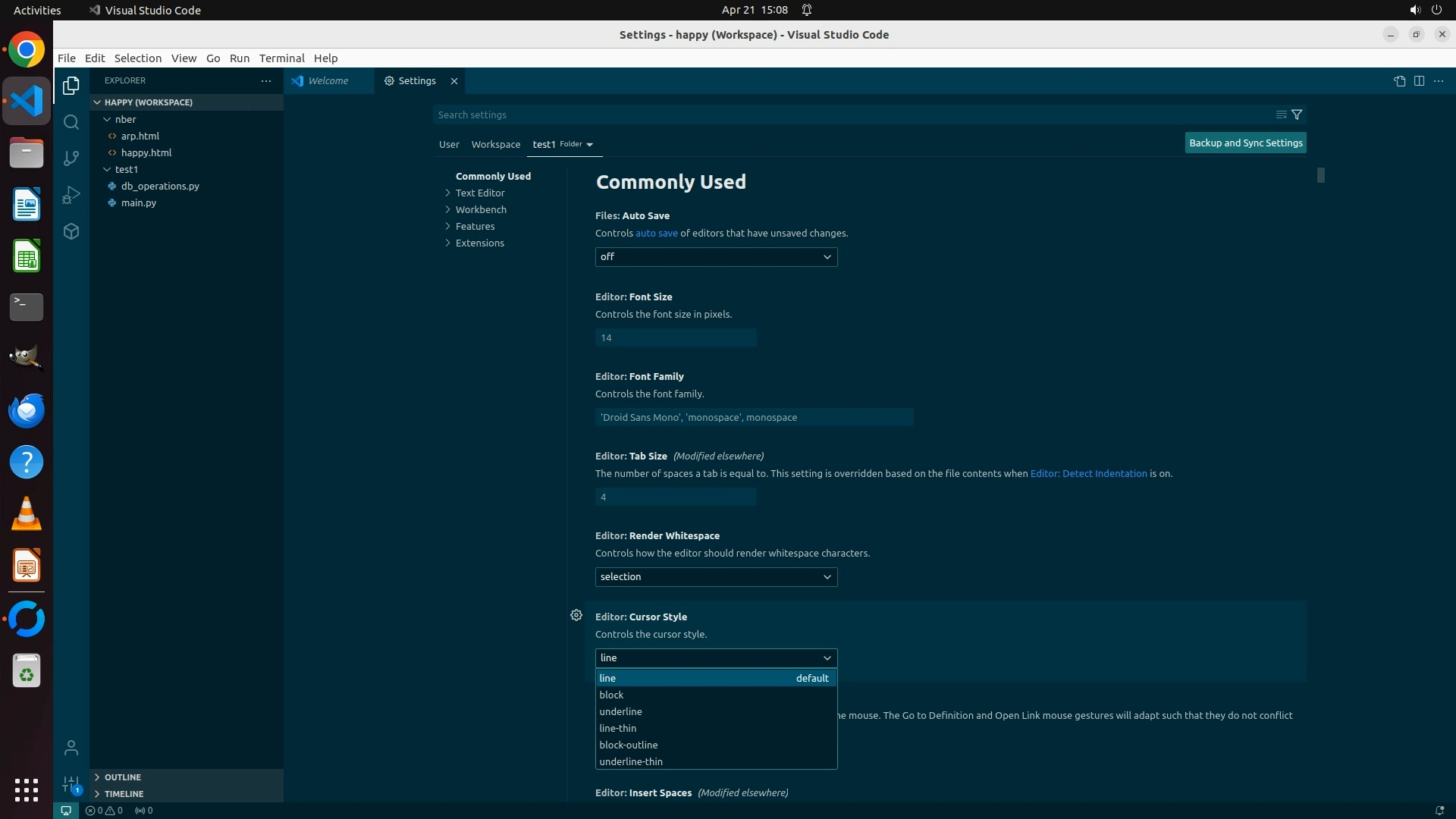Click the split editor right icon

coord(1419,80)
